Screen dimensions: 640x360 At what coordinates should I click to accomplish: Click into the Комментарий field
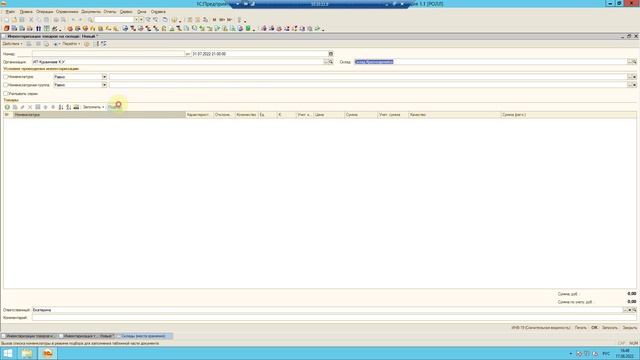coord(334,318)
